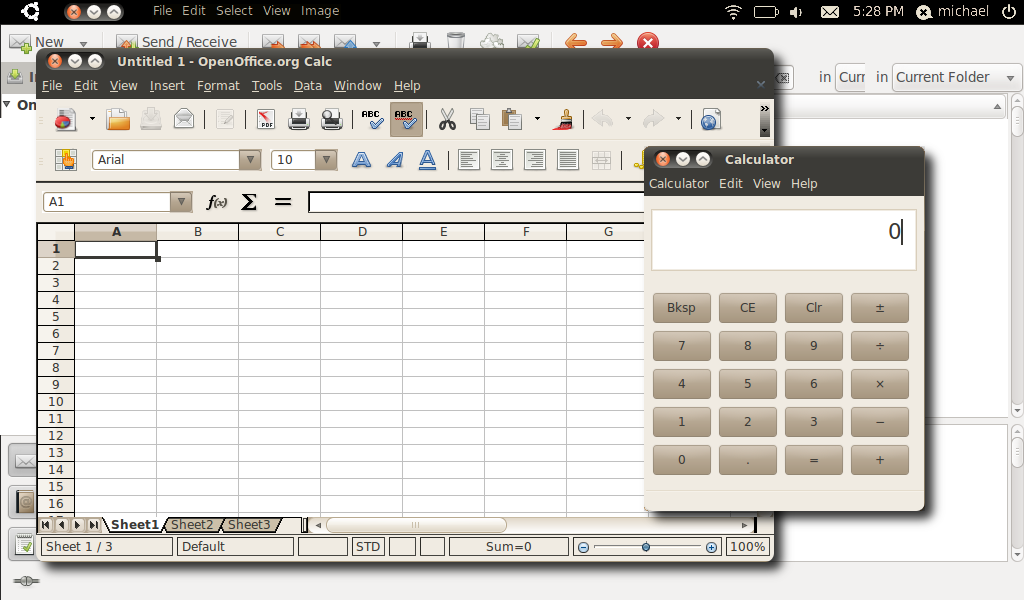1024x606 pixels.
Task: Open the Function Wizard
Action: click(216, 202)
